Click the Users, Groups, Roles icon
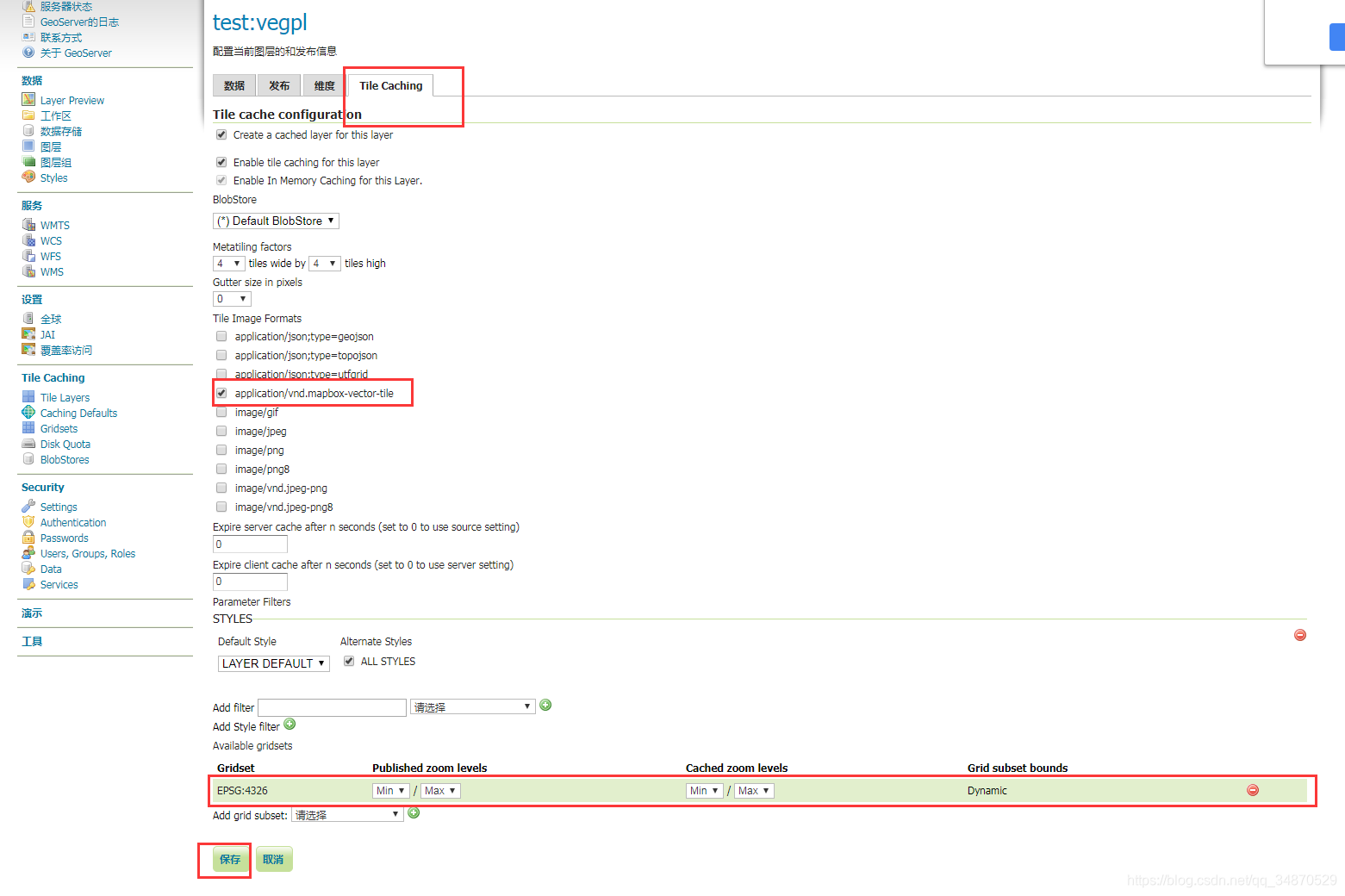This screenshot has height=896, width=1345. pyautogui.click(x=28, y=553)
